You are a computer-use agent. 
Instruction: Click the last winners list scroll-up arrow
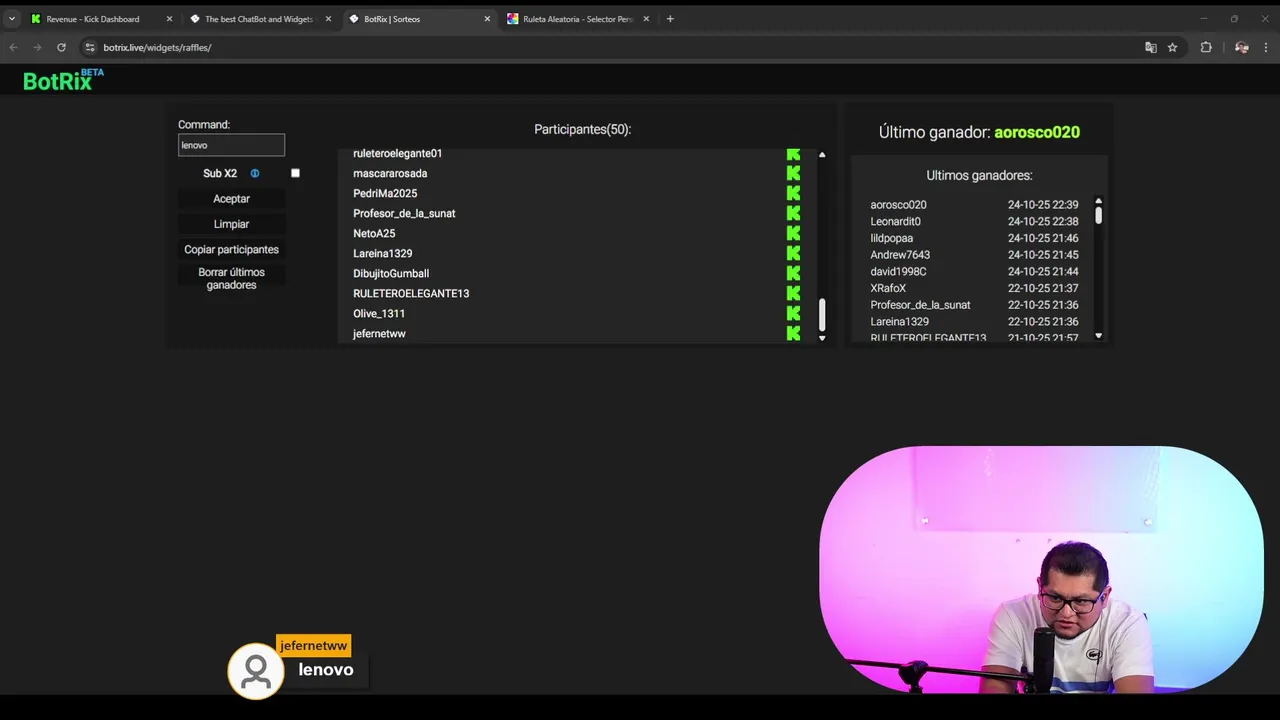(x=1098, y=201)
